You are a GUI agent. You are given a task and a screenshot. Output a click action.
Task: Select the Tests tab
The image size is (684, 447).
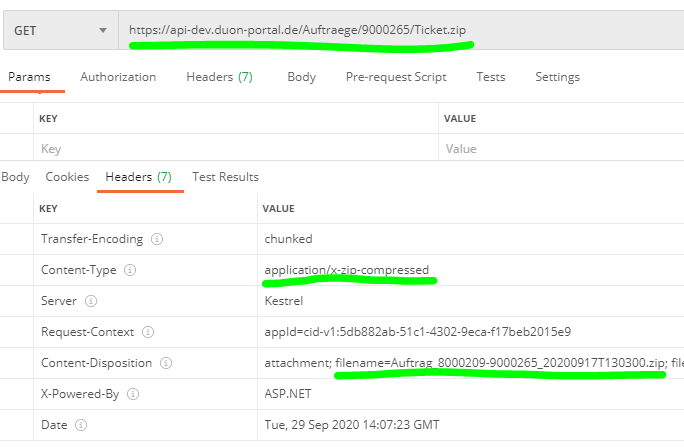(490, 77)
